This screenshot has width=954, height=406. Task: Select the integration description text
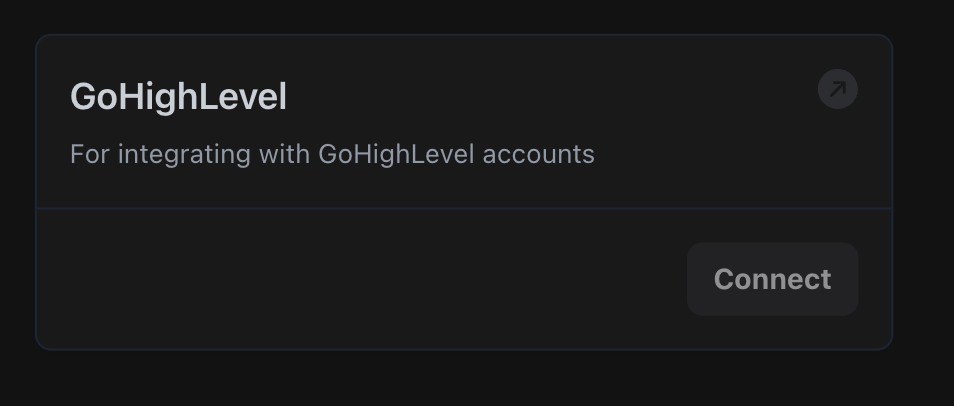pyautogui.click(x=332, y=155)
